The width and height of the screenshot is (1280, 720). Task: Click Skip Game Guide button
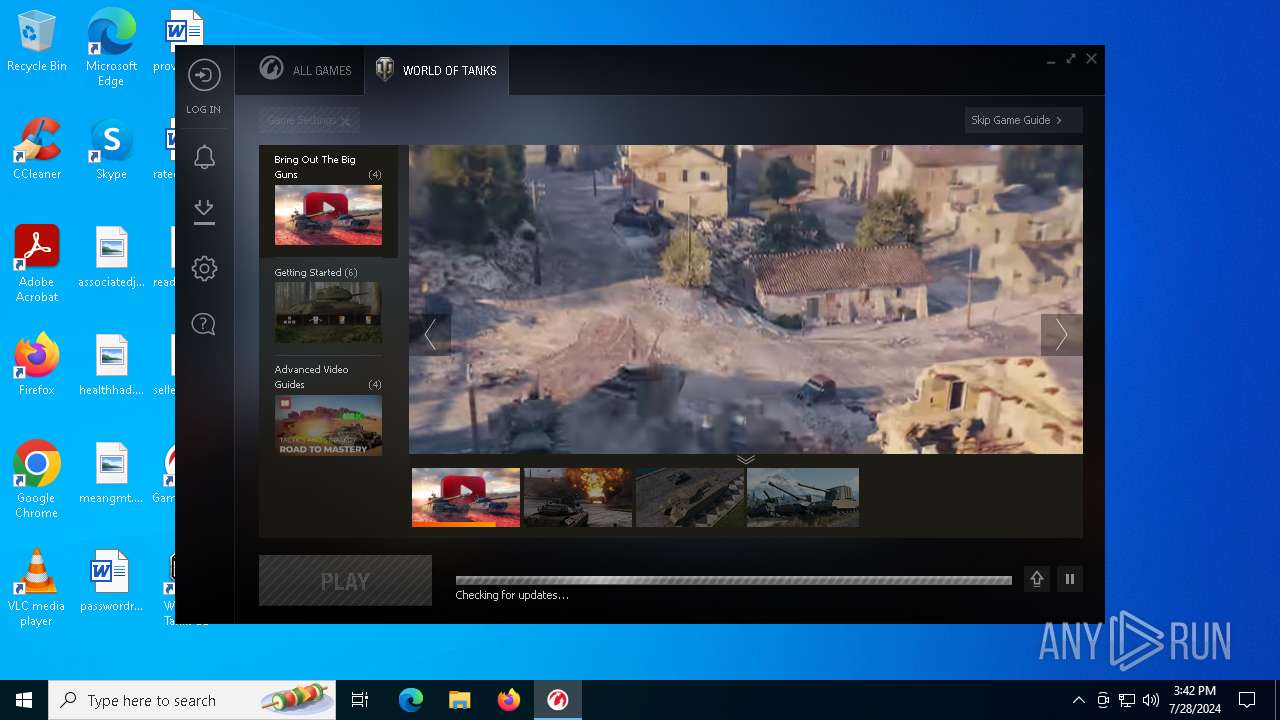click(x=1023, y=120)
